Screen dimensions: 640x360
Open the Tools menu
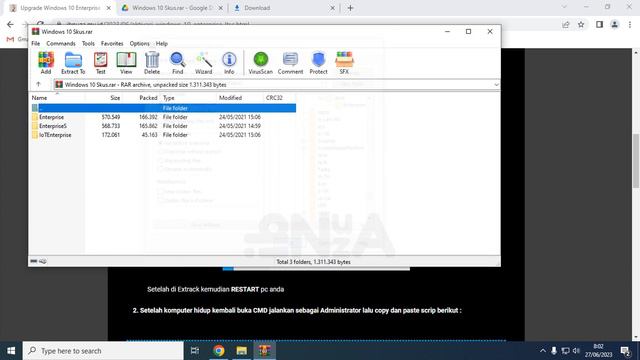pyautogui.click(x=88, y=43)
